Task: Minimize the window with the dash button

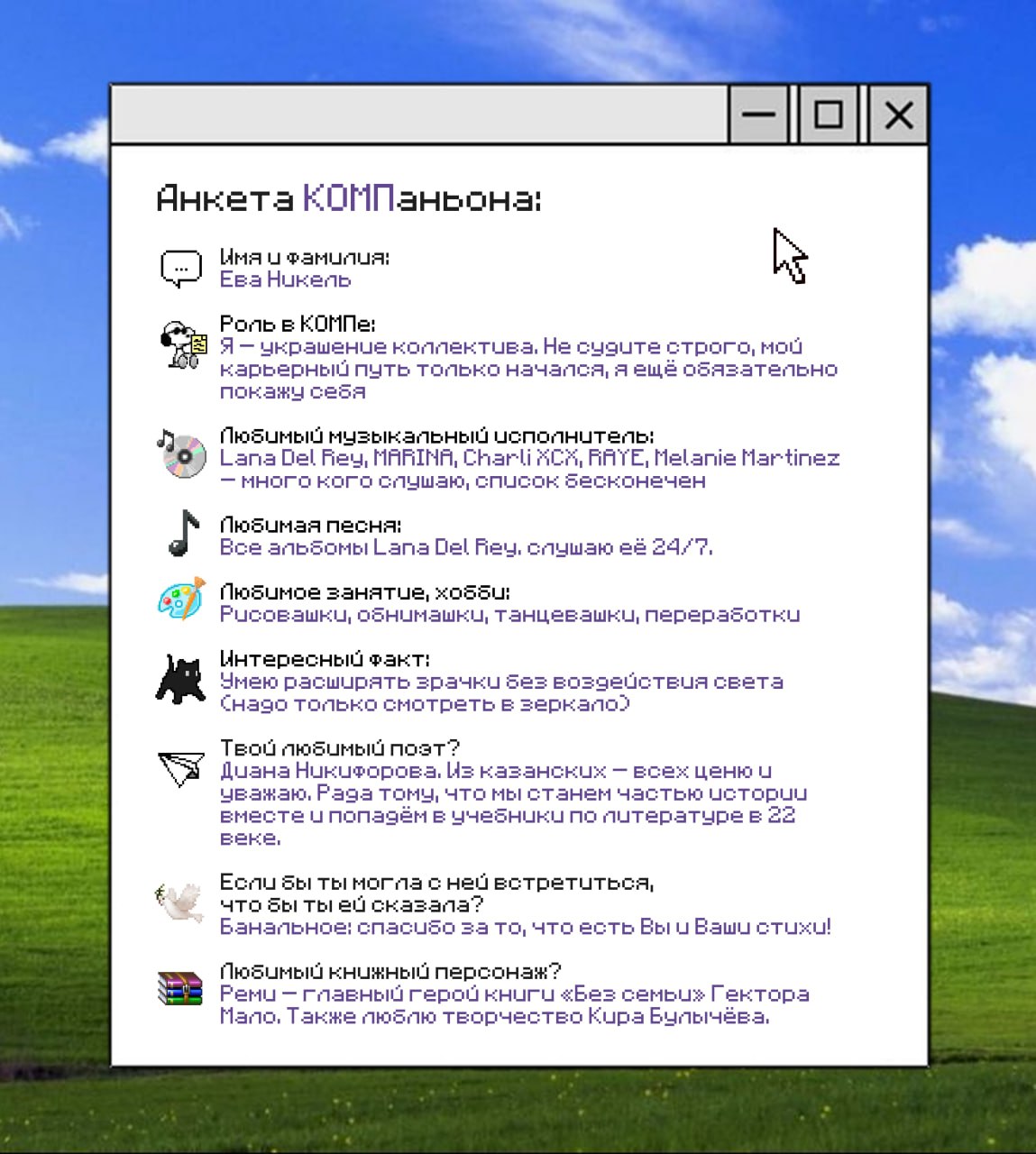Action: pyautogui.click(x=758, y=114)
